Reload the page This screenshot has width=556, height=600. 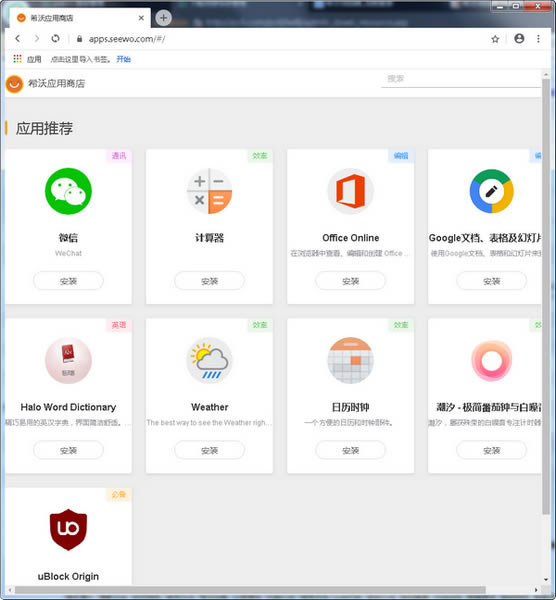55,38
